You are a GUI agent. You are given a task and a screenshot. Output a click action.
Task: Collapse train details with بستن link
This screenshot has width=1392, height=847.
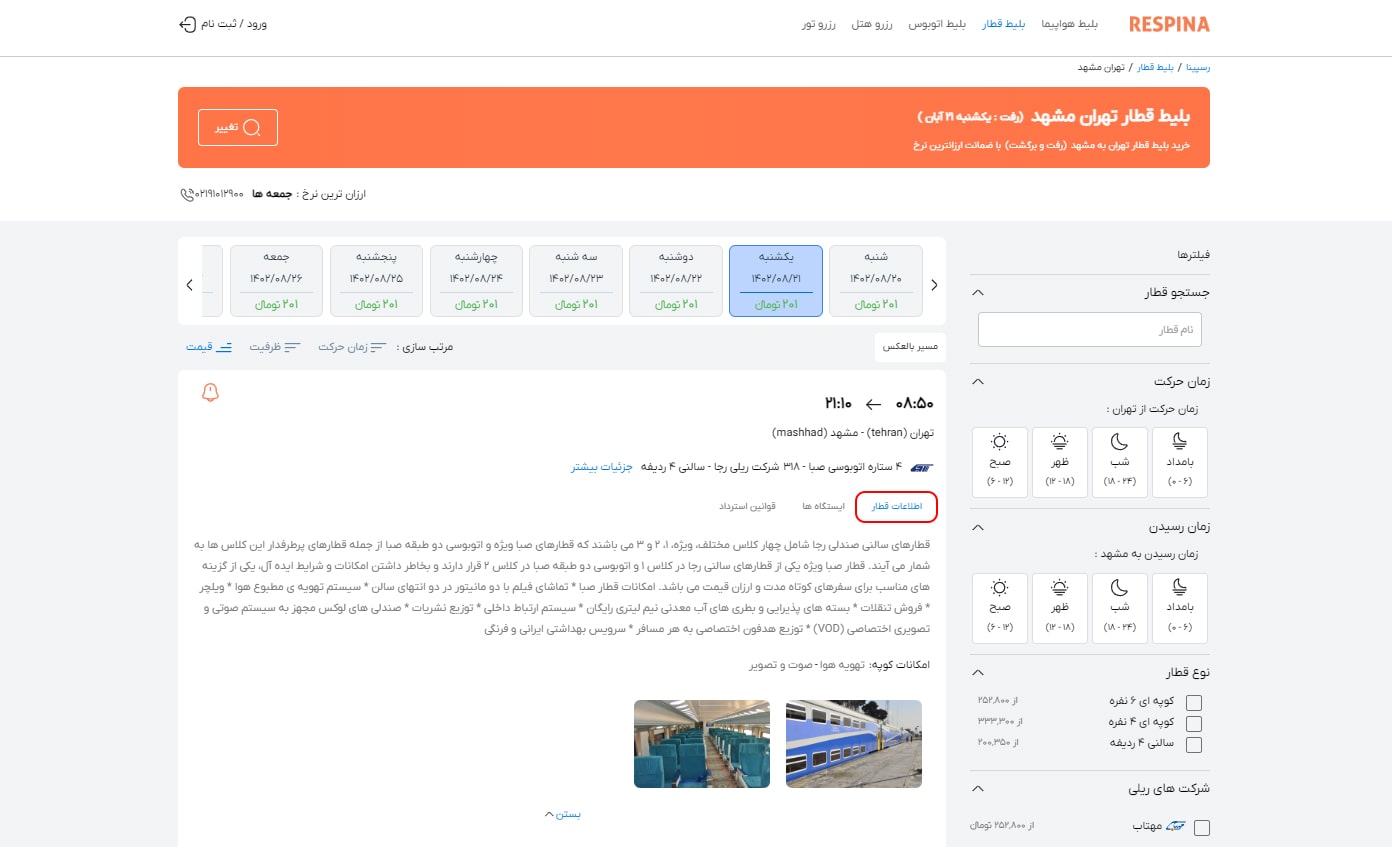click(562, 814)
